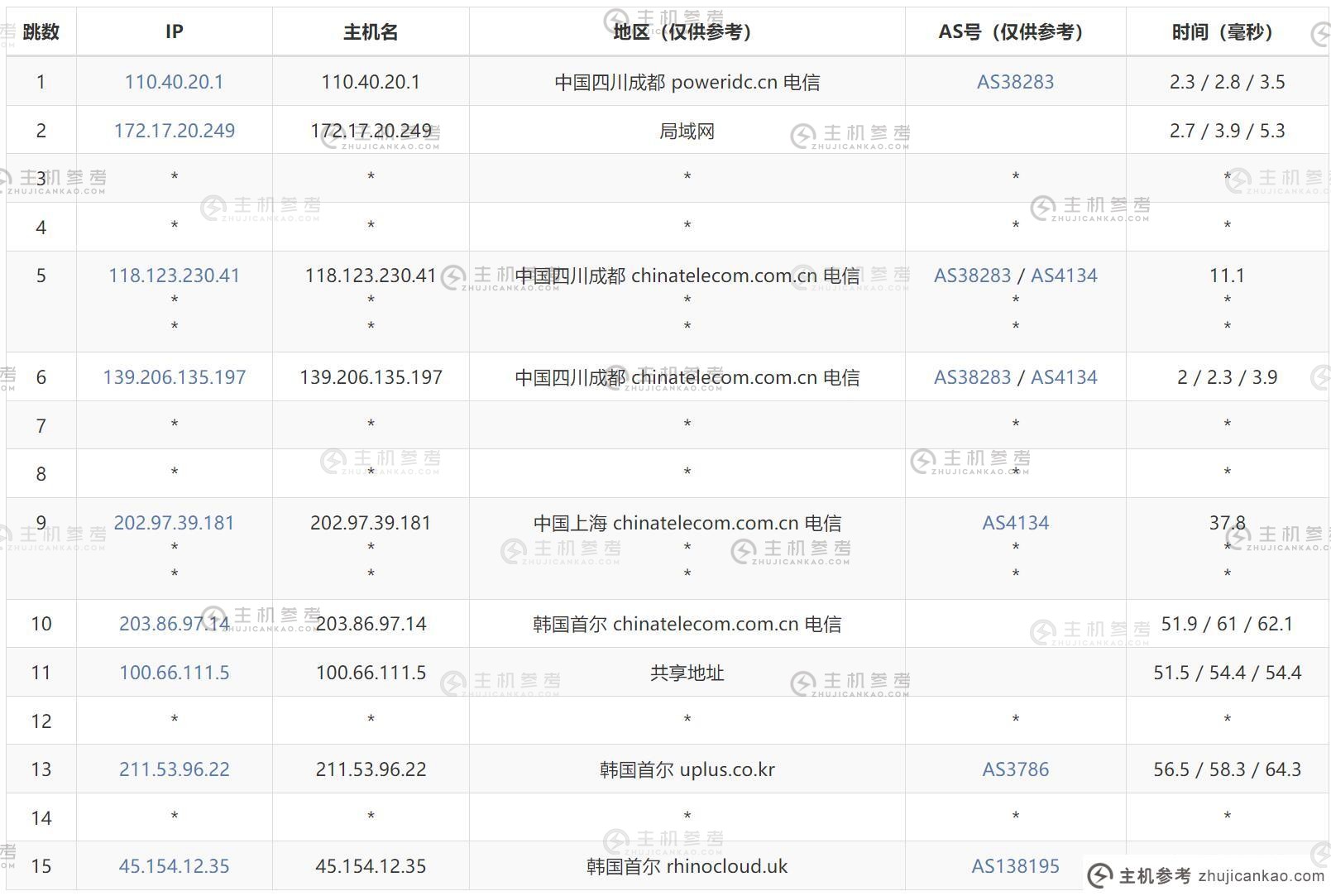
Task: Click AS4134 link in hop 6 row
Action: pos(1064,377)
